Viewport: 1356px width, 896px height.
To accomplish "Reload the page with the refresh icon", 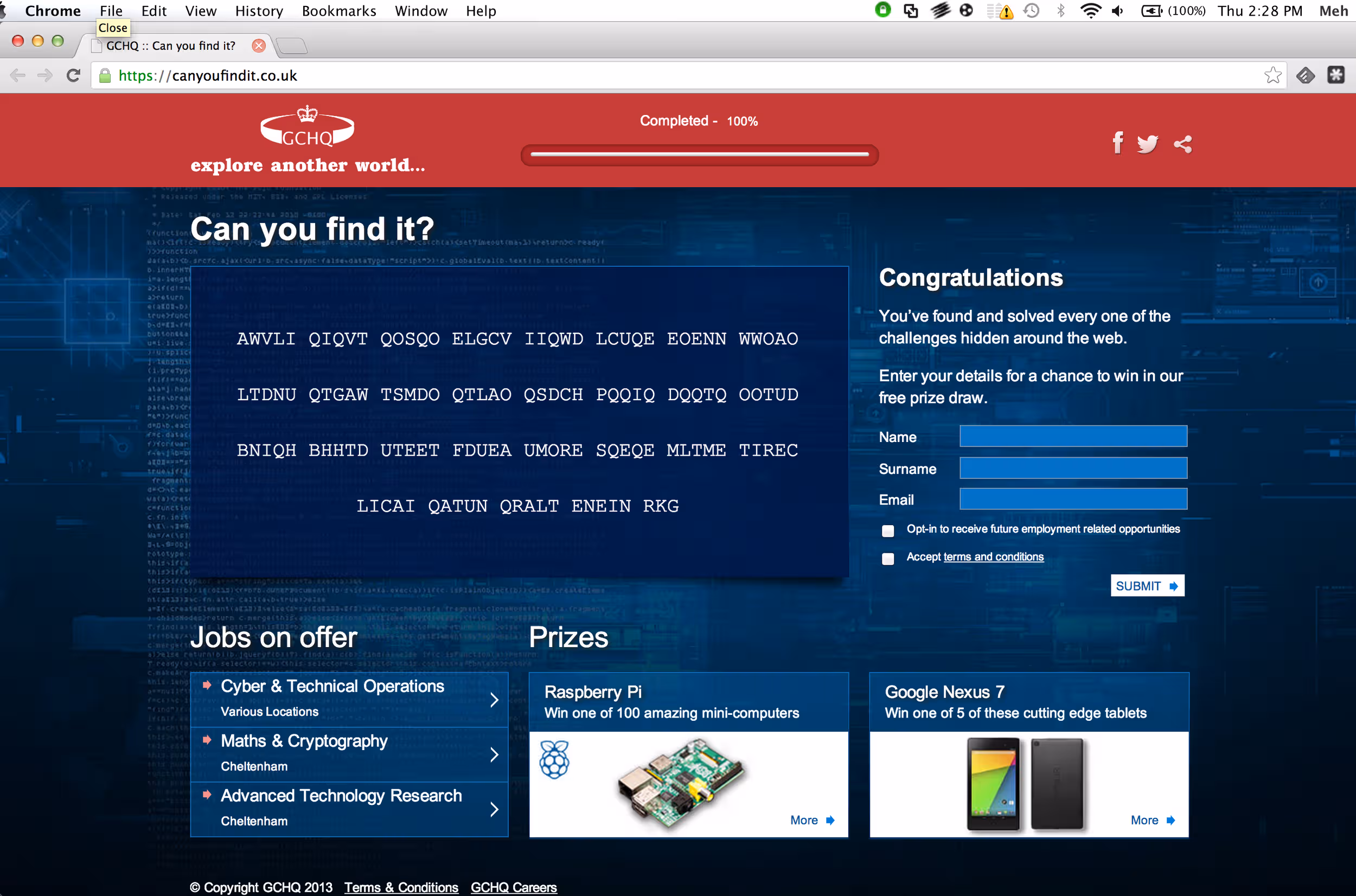I will 73,75.
